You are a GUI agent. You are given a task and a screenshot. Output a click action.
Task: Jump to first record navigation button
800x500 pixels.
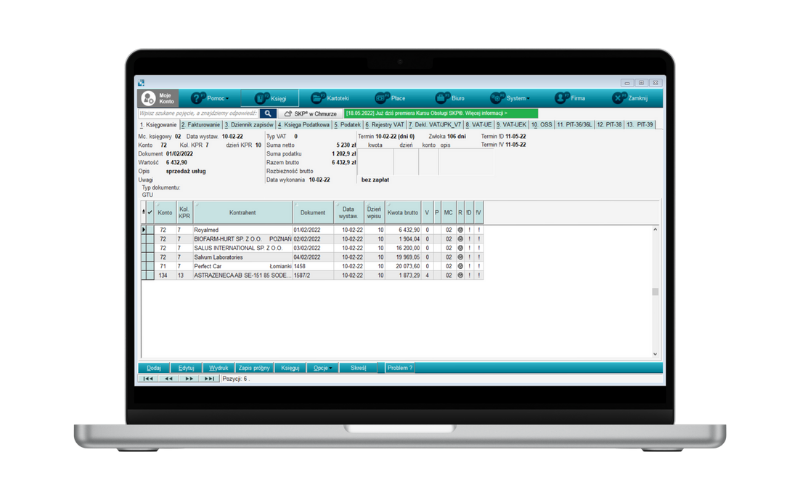click(148, 379)
